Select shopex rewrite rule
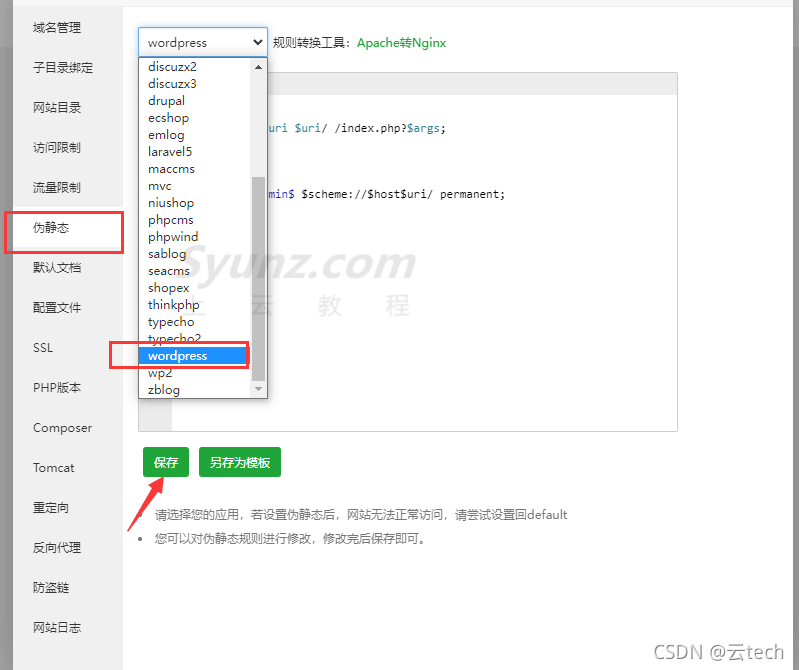Screen dimensions: 799x670 pos(195,287)
